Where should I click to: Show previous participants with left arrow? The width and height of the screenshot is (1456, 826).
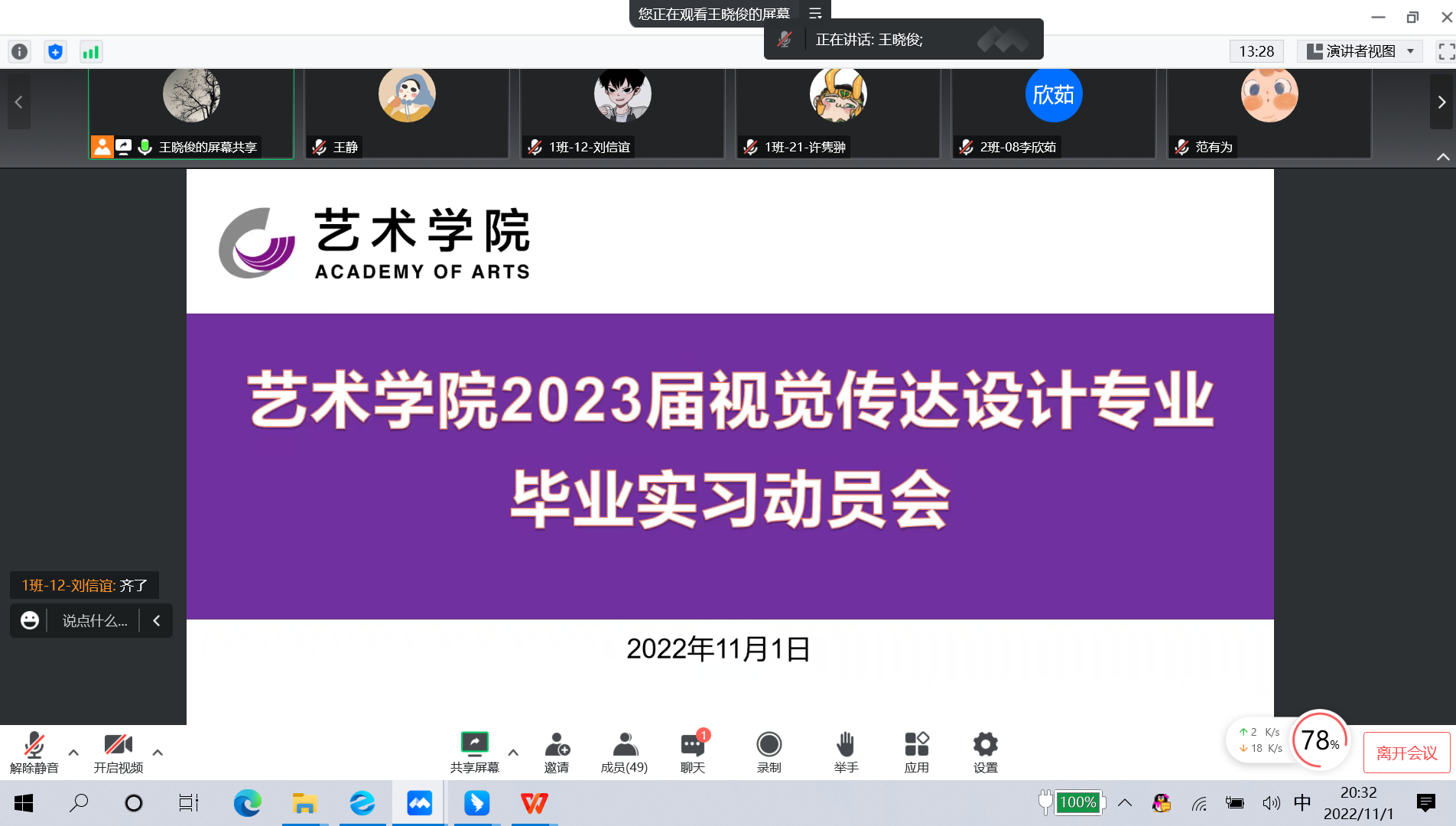click(19, 102)
